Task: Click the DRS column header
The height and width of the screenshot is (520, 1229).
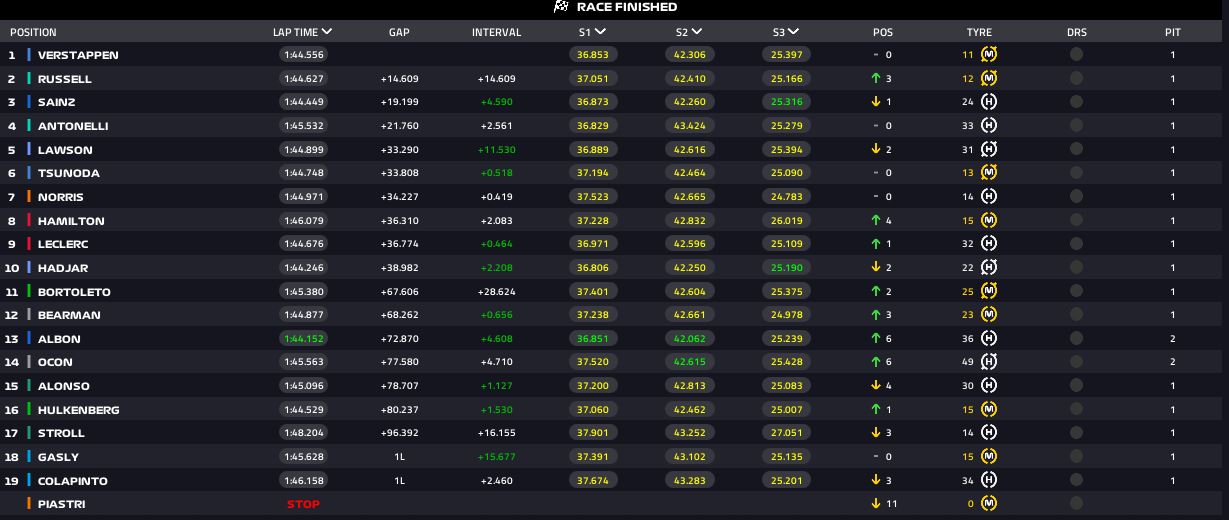Action: pyautogui.click(x=1076, y=32)
